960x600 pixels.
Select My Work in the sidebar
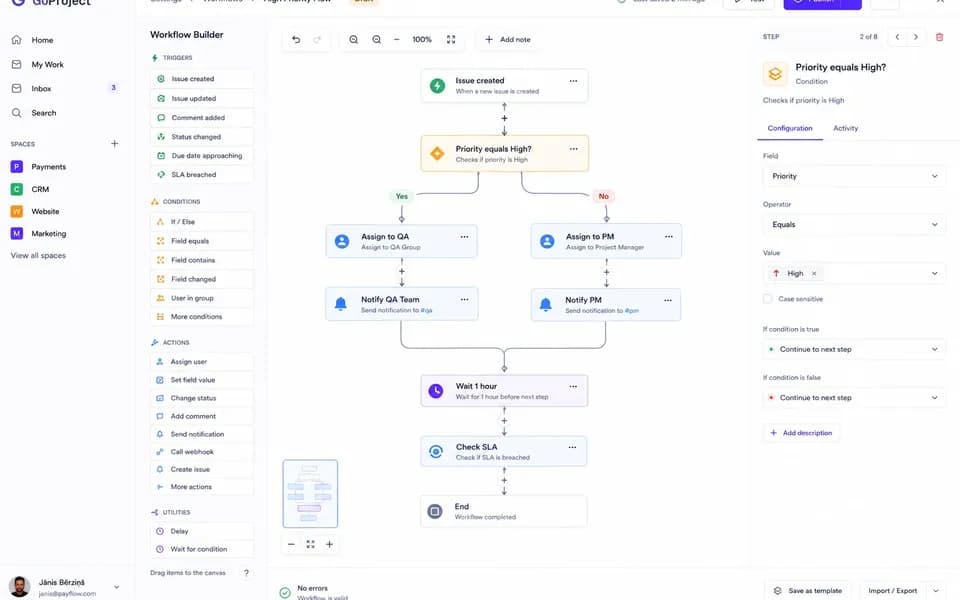47,64
